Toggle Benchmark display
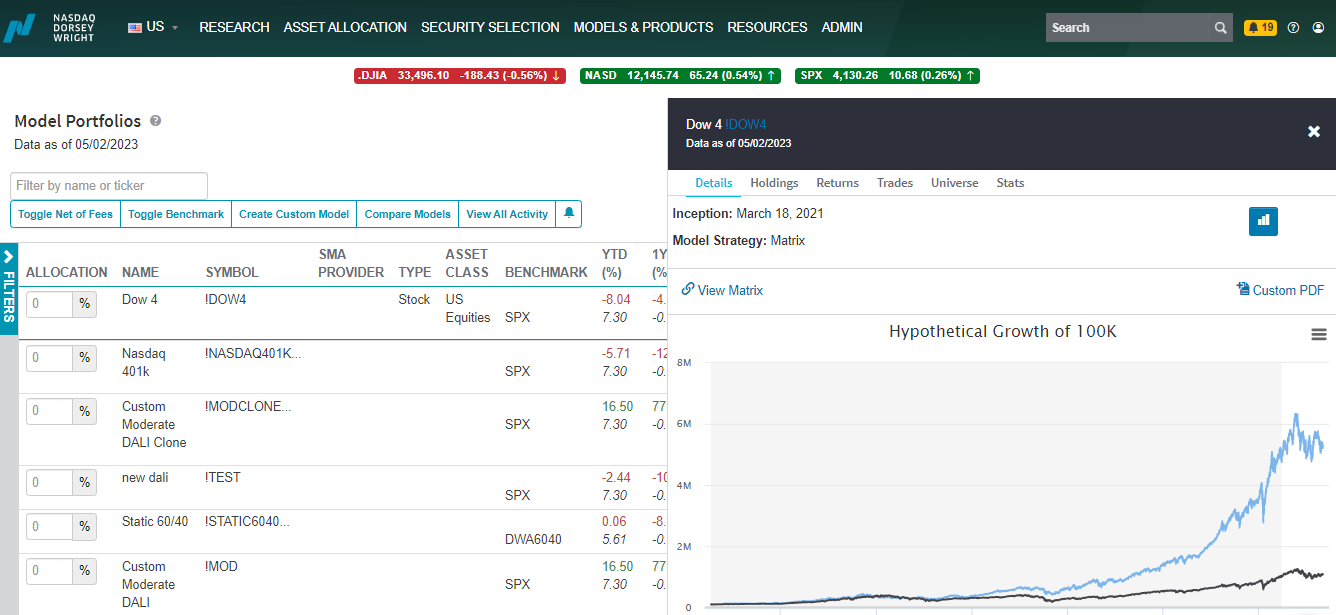 176,214
